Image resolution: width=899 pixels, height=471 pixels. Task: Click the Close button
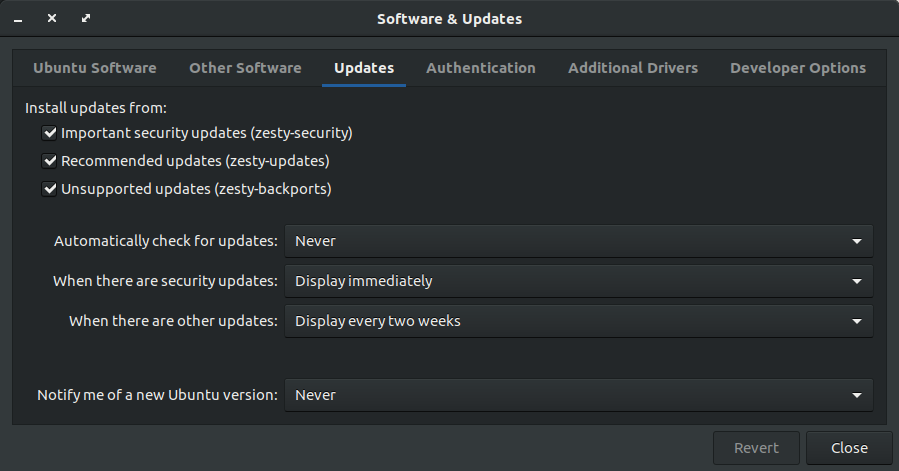[849, 448]
